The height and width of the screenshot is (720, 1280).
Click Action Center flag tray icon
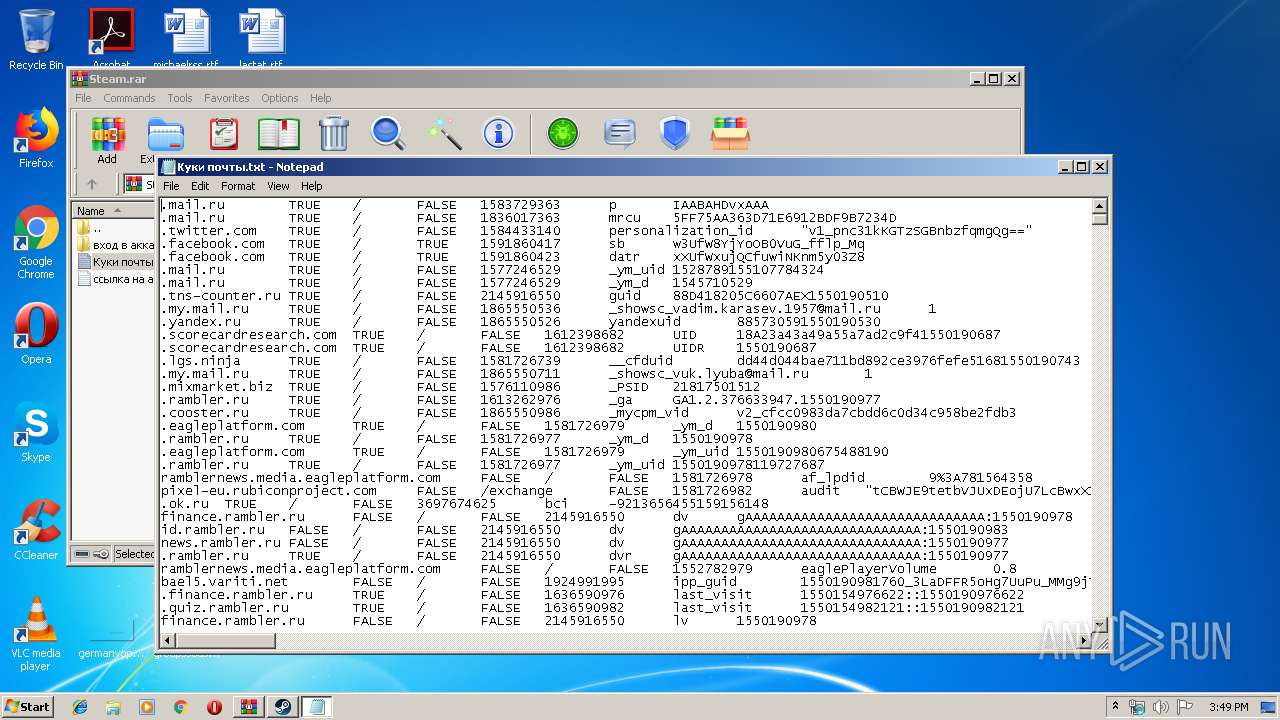coord(1185,707)
